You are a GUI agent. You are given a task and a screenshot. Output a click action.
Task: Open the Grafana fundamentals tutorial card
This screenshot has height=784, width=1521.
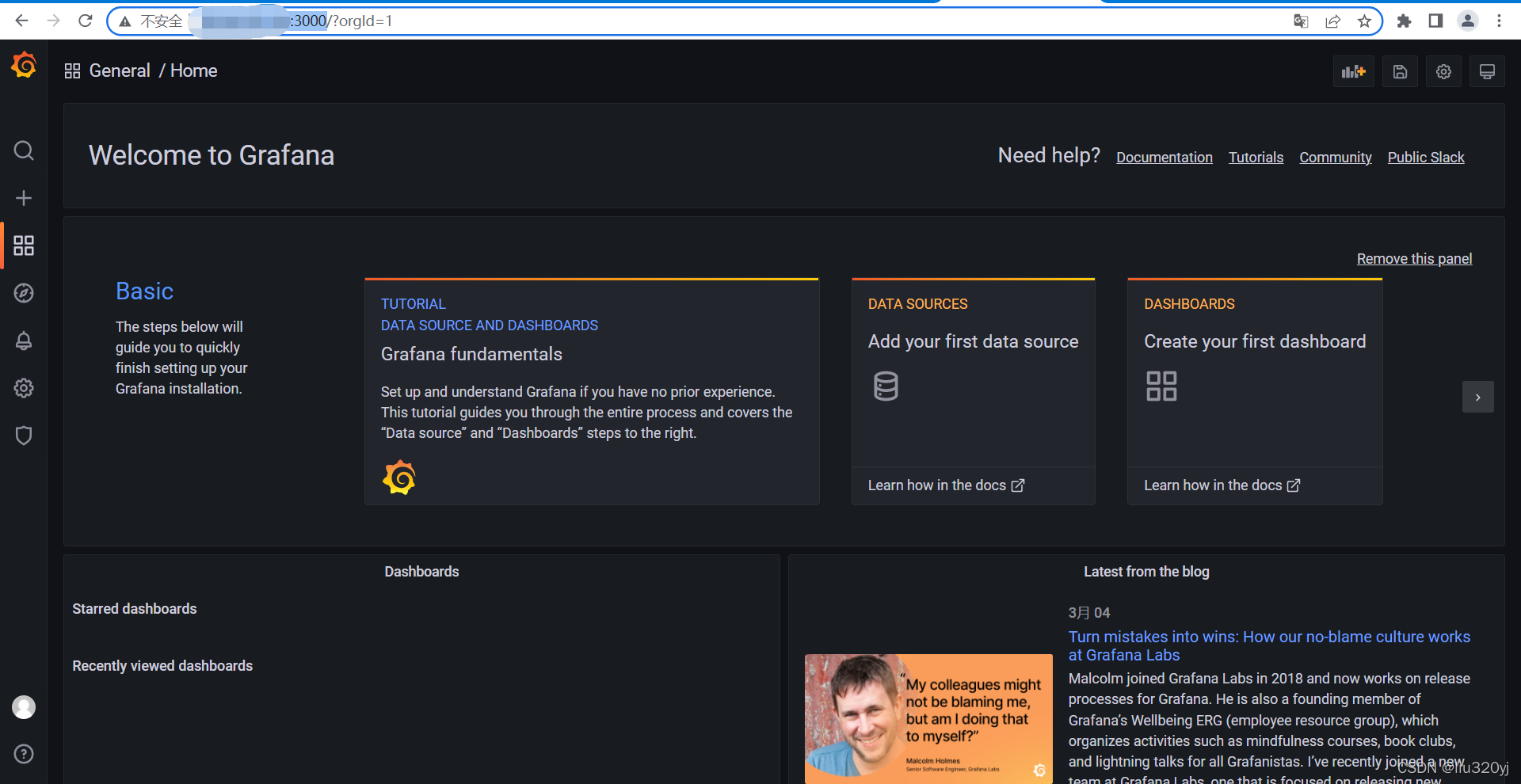click(592, 391)
